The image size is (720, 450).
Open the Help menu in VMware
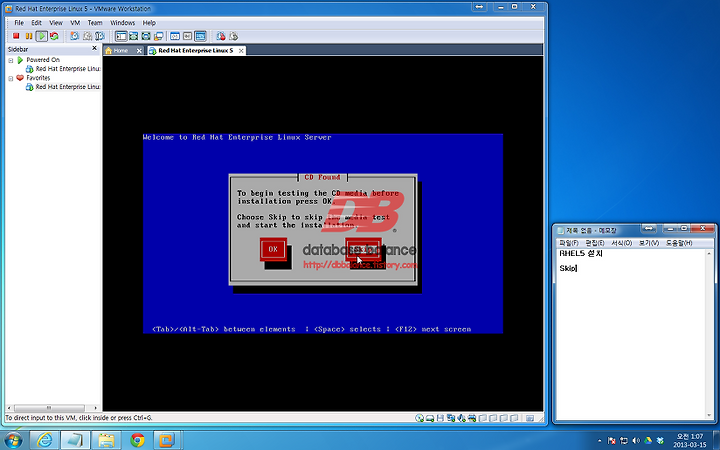point(149,22)
